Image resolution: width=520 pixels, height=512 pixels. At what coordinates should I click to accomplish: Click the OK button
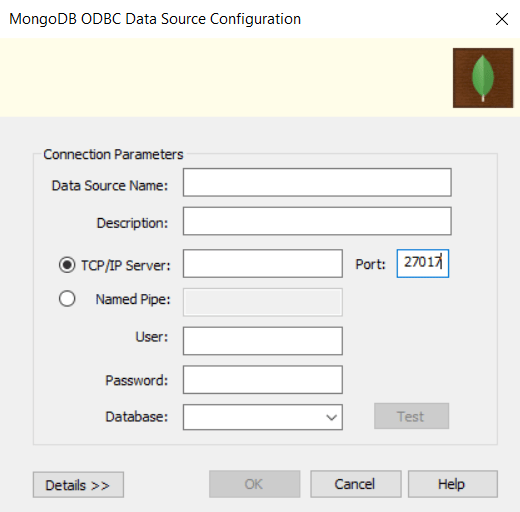254,484
